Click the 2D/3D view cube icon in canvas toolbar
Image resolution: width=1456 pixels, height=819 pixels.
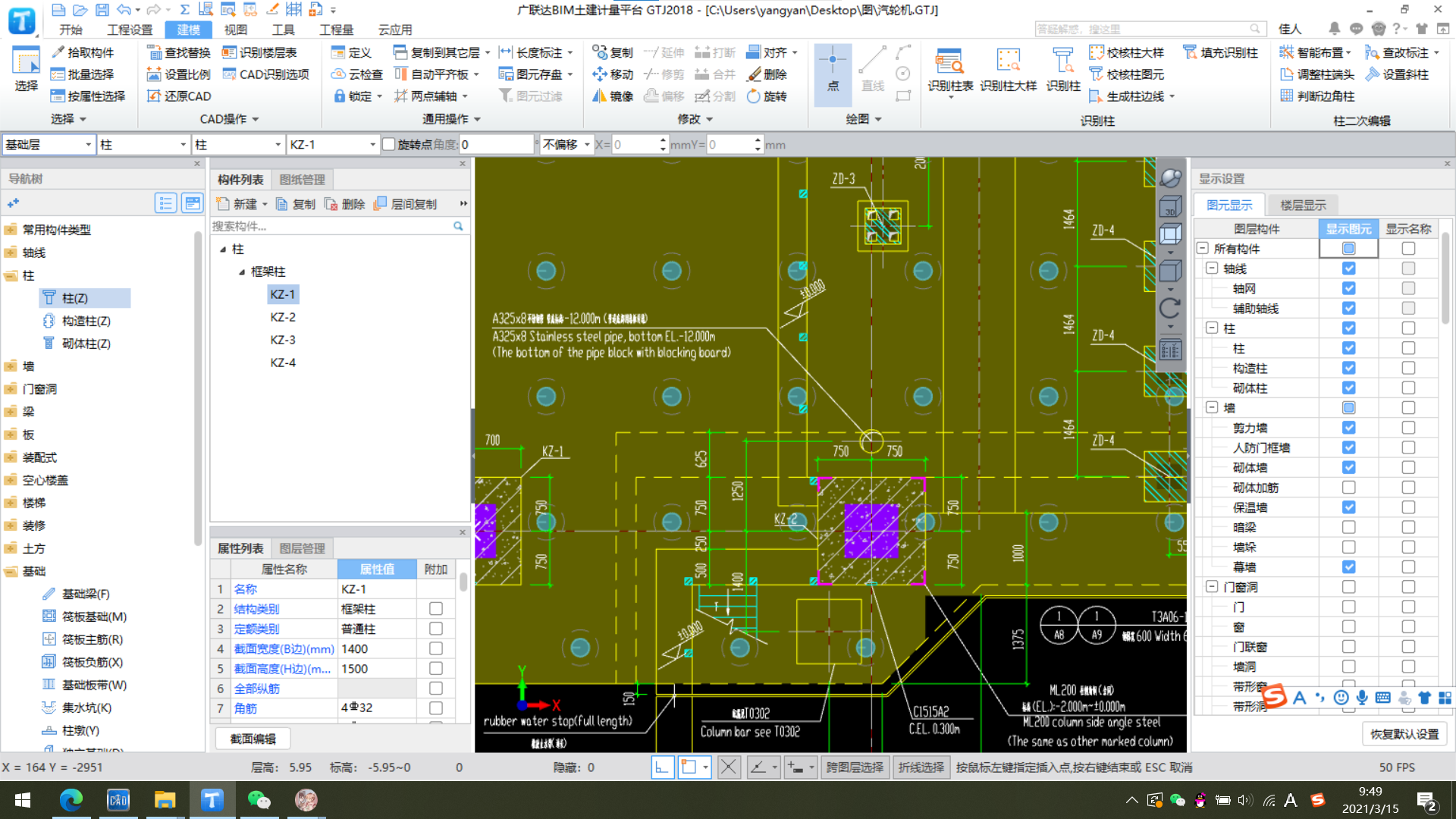pyautogui.click(x=1170, y=207)
